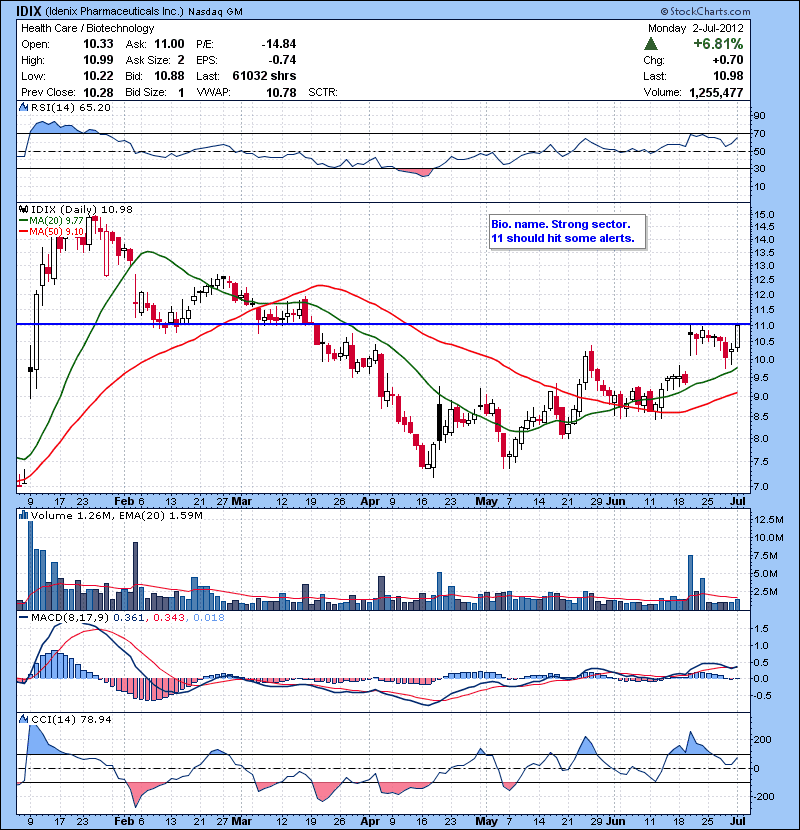
Task: Click the Last price 10.98 at top right
Action: 728,76
